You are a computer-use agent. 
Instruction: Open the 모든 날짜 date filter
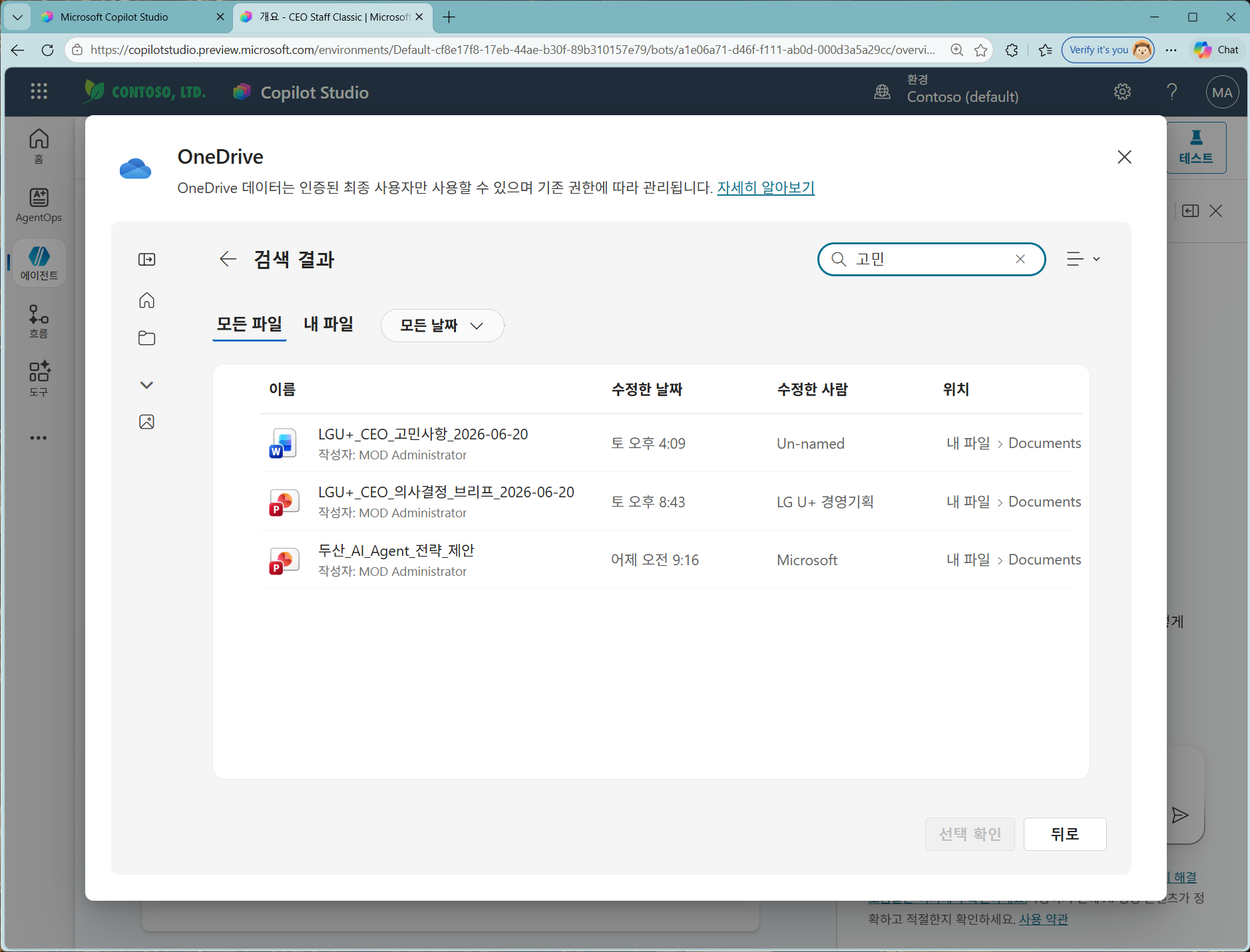click(x=442, y=326)
